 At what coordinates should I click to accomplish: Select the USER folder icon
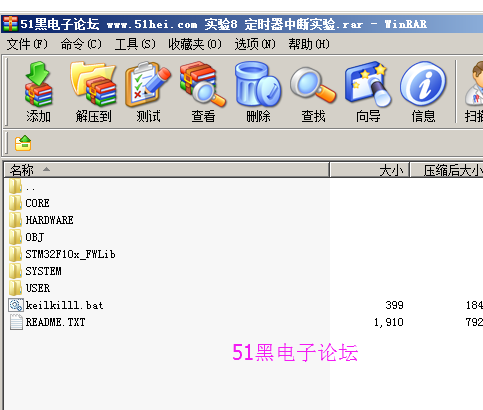pos(15,288)
